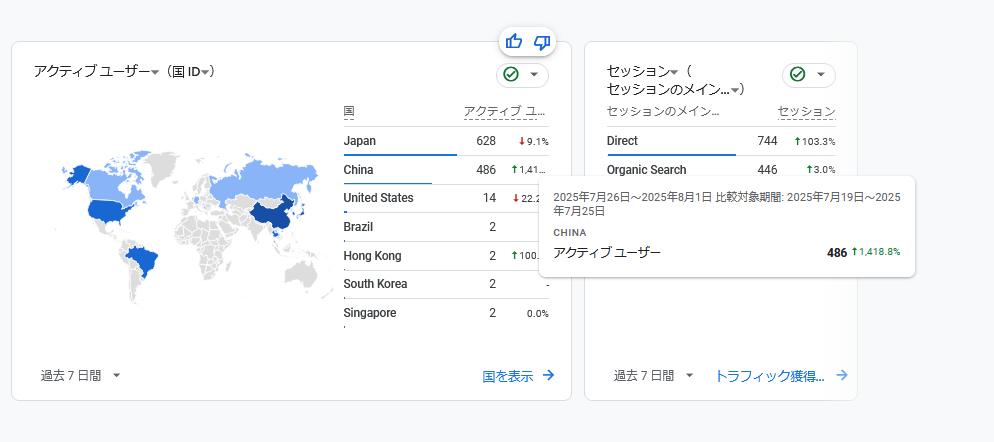
Task: Click the 446 sessions value
Action: click(x=767, y=170)
